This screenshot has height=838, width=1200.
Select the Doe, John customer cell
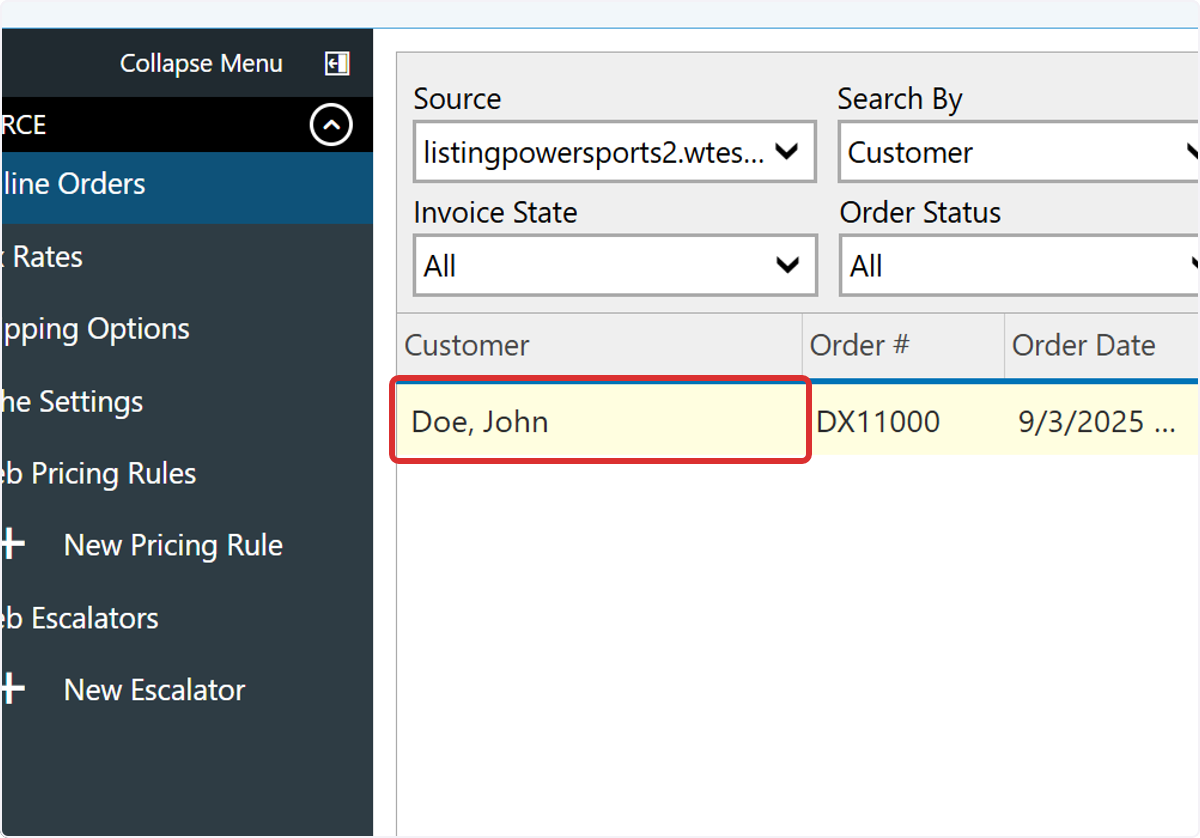[x=599, y=420]
